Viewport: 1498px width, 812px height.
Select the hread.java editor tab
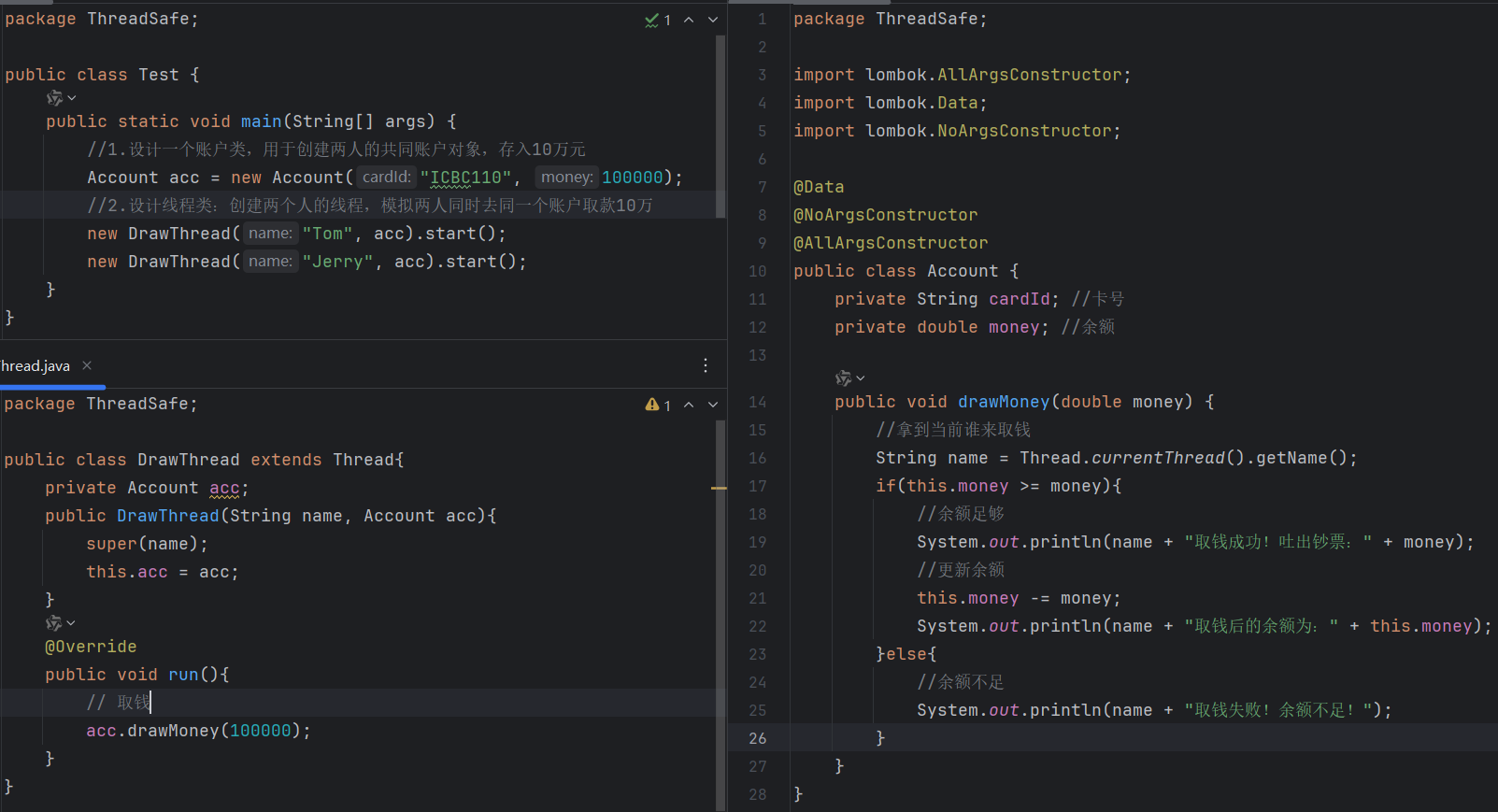coord(36,365)
